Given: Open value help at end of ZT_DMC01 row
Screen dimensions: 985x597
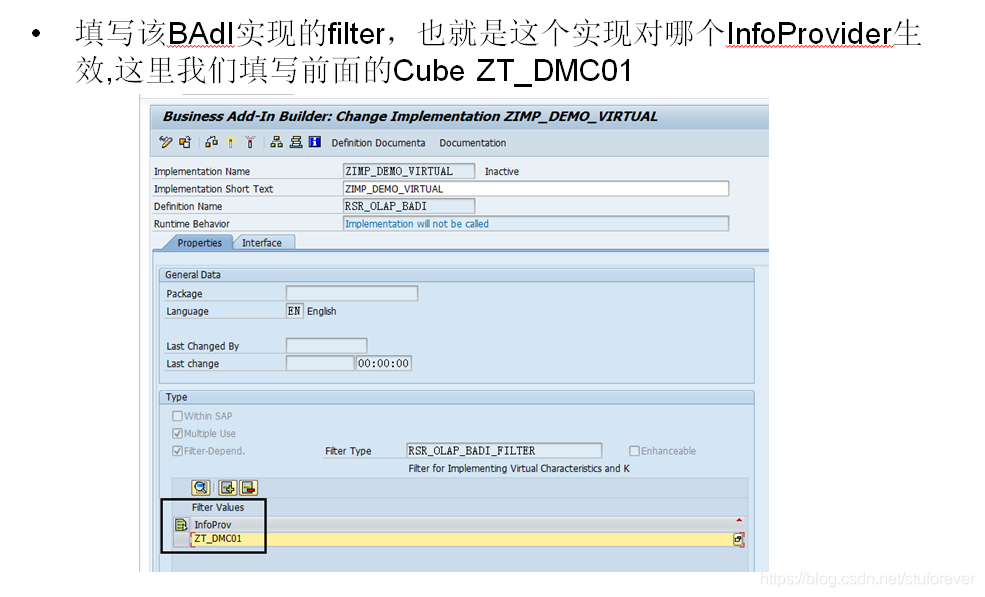Looking at the screenshot, I should (x=739, y=539).
